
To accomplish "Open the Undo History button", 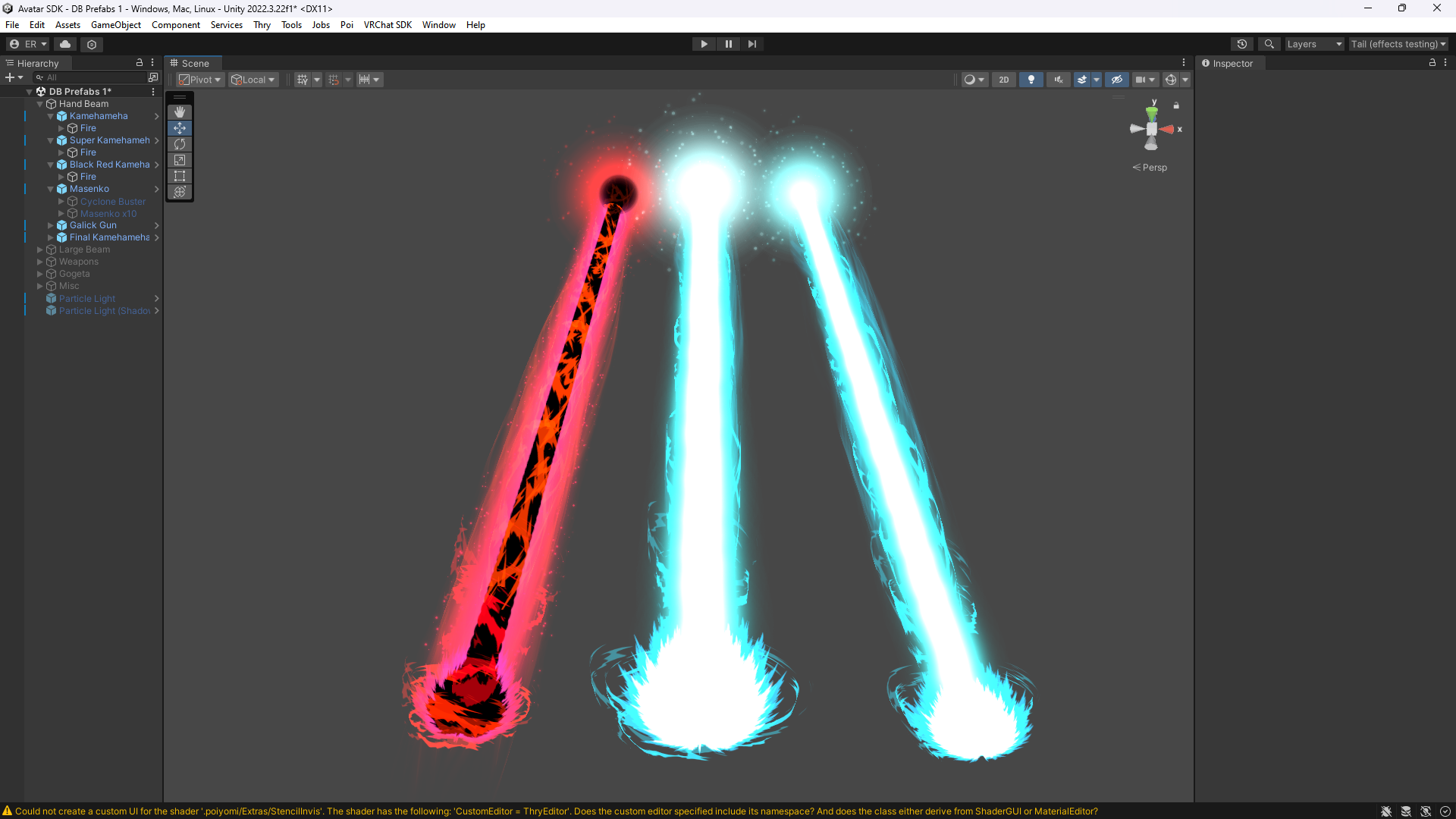I will click(1241, 44).
